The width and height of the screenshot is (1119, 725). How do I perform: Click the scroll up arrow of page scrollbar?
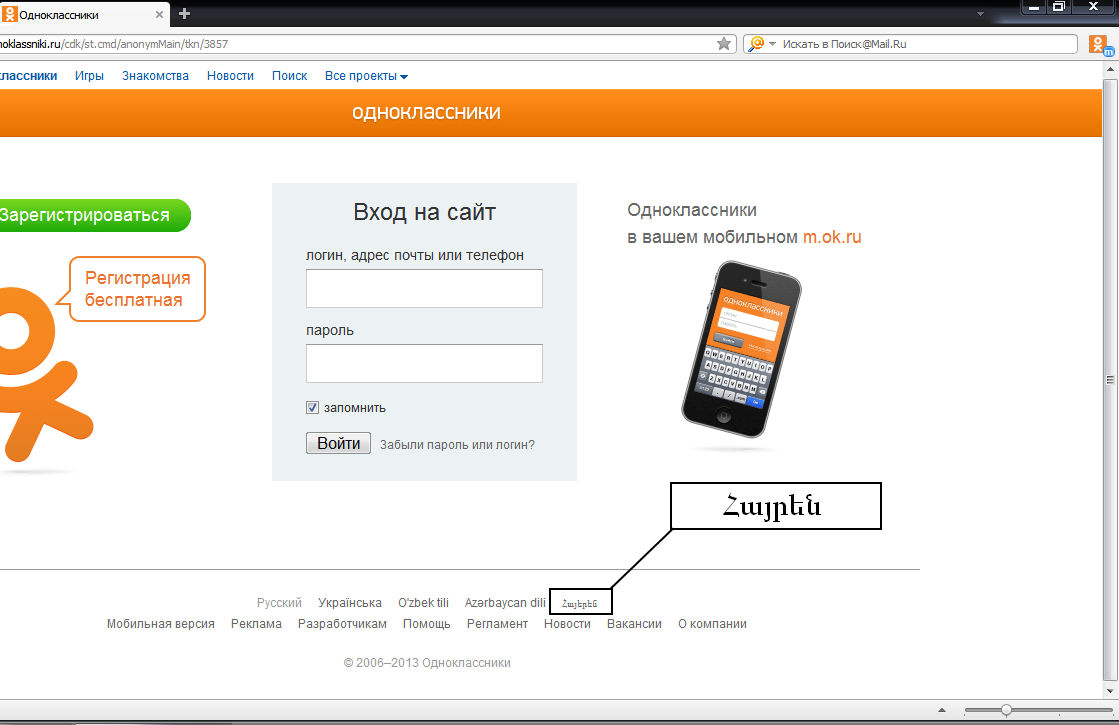tap(1110, 70)
